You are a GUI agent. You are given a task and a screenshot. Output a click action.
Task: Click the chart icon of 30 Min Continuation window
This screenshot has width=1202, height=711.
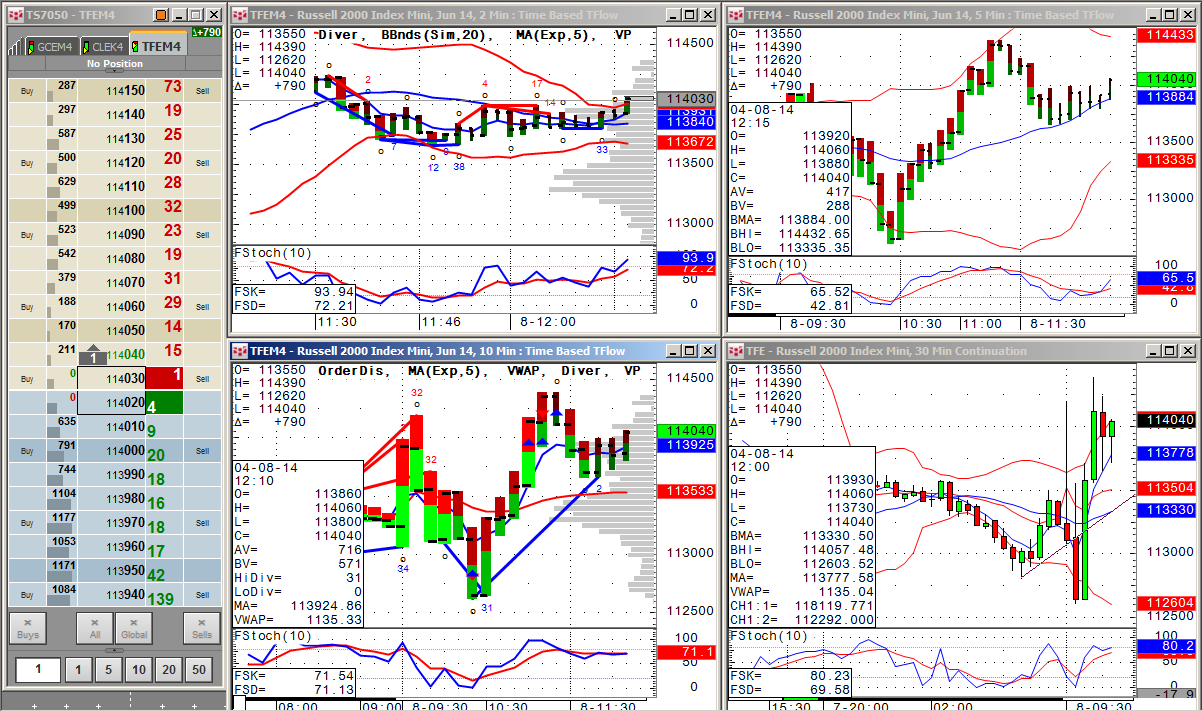[735, 351]
